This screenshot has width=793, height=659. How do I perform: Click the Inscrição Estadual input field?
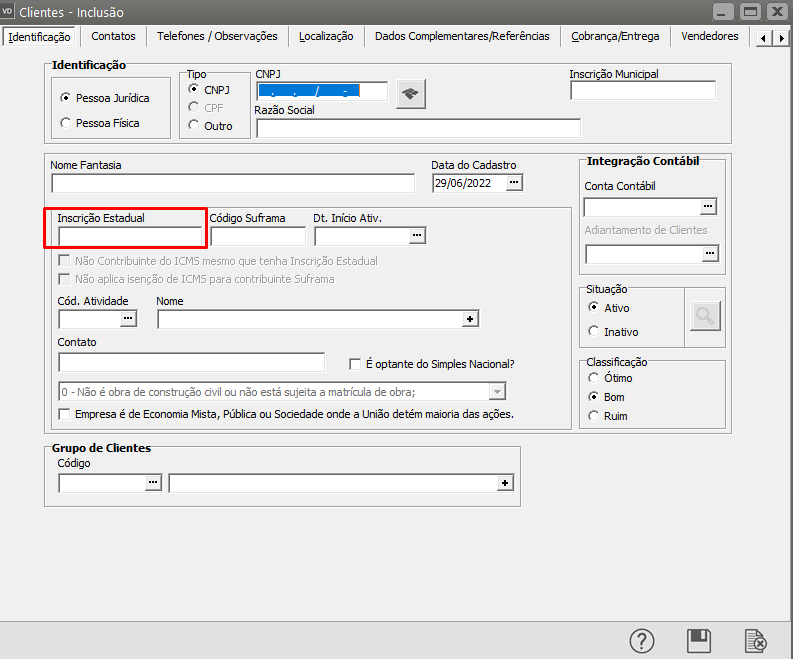click(130, 236)
